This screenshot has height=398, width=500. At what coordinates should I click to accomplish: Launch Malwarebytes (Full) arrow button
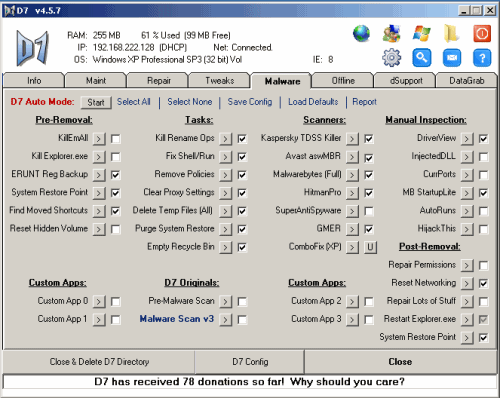[352, 175]
